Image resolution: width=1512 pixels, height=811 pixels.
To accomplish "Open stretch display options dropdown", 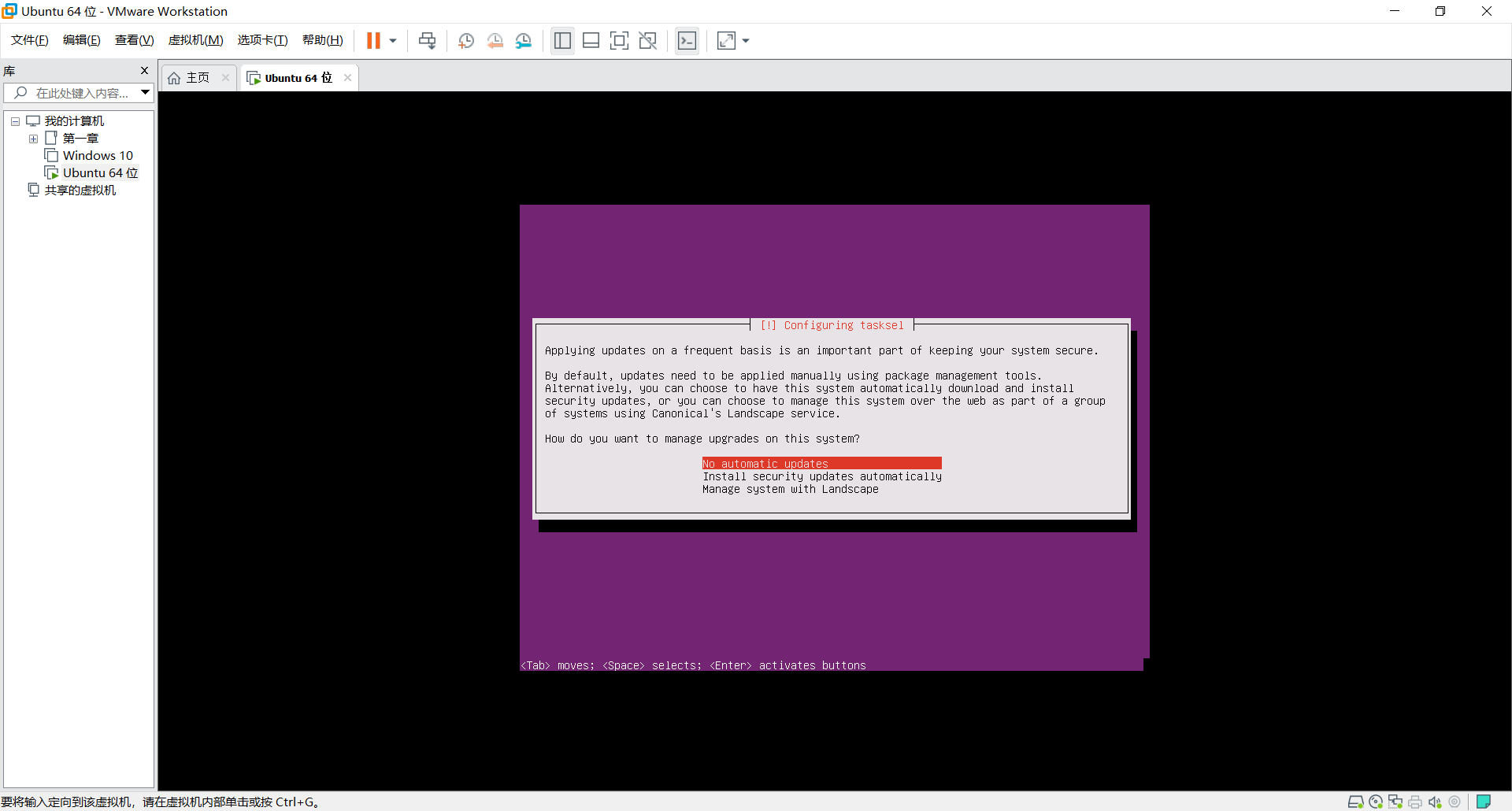I will pyautogui.click(x=746, y=41).
